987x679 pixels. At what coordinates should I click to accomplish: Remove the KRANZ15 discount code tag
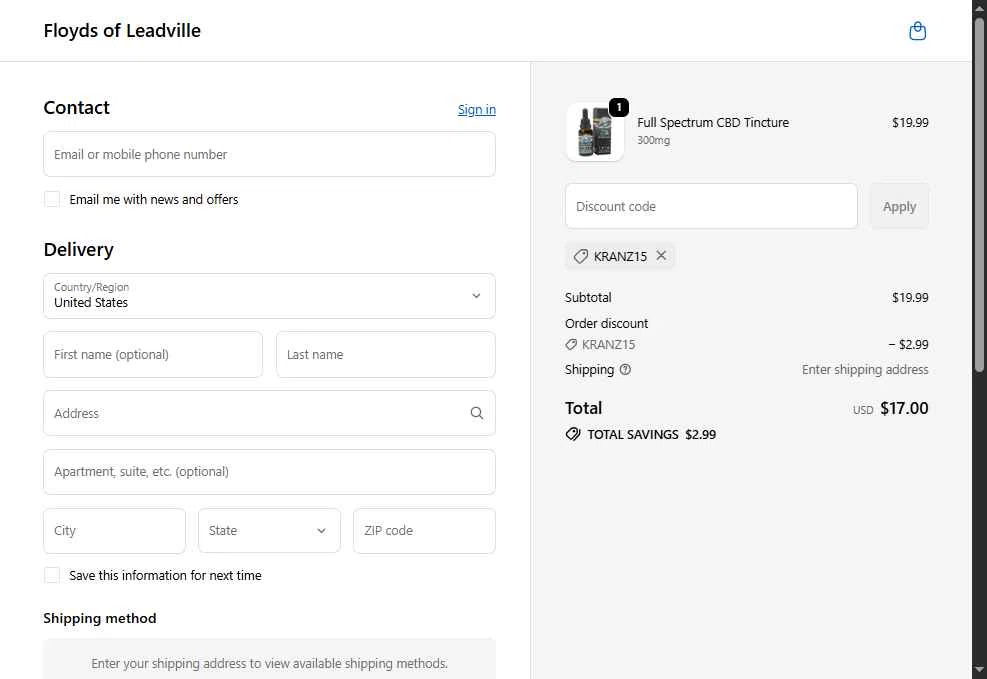661,255
